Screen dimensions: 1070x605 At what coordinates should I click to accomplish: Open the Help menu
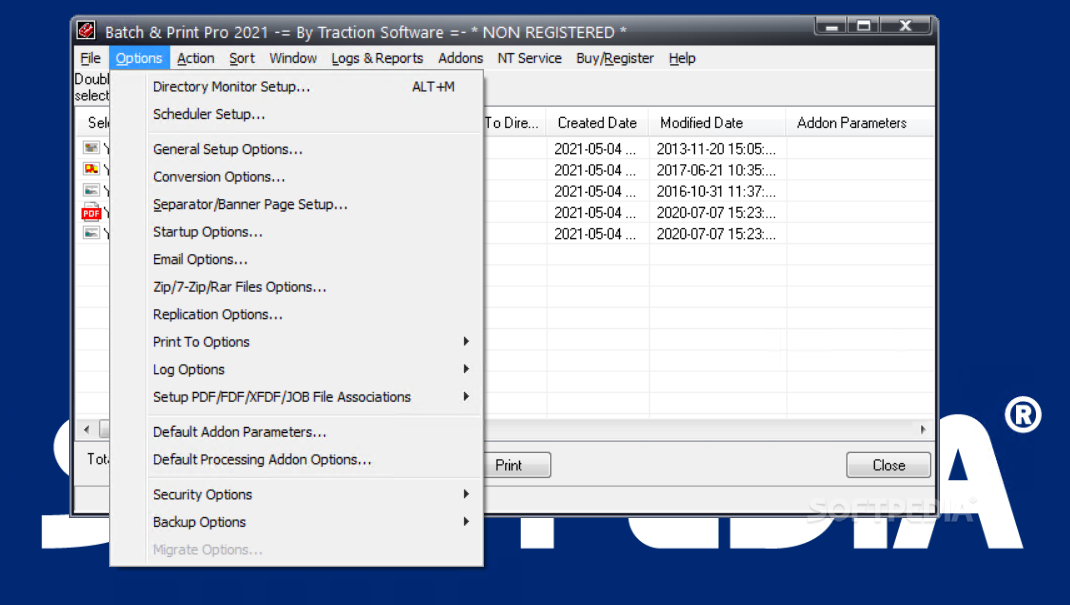[x=682, y=58]
